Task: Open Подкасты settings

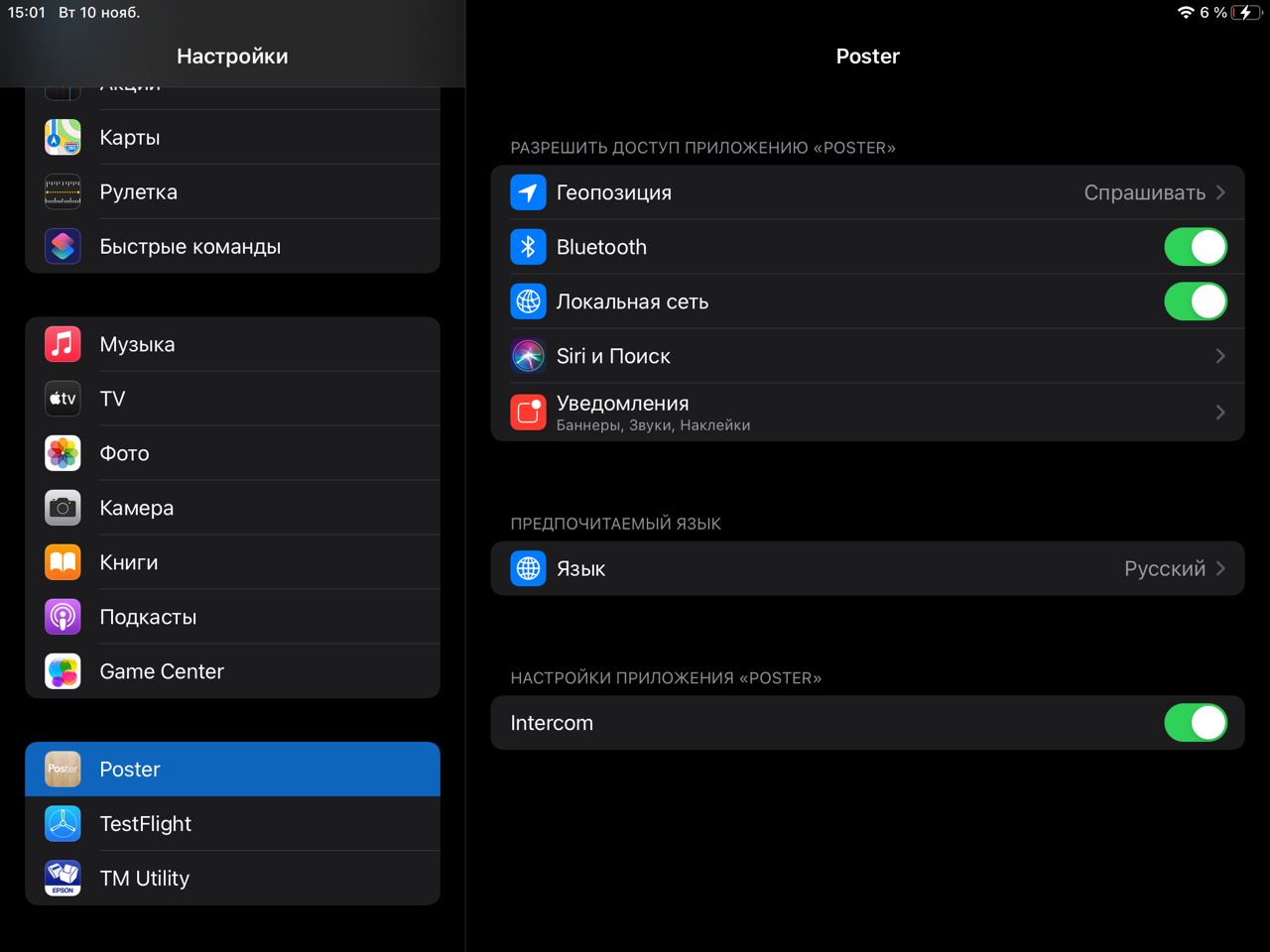Action: (x=232, y=617)
